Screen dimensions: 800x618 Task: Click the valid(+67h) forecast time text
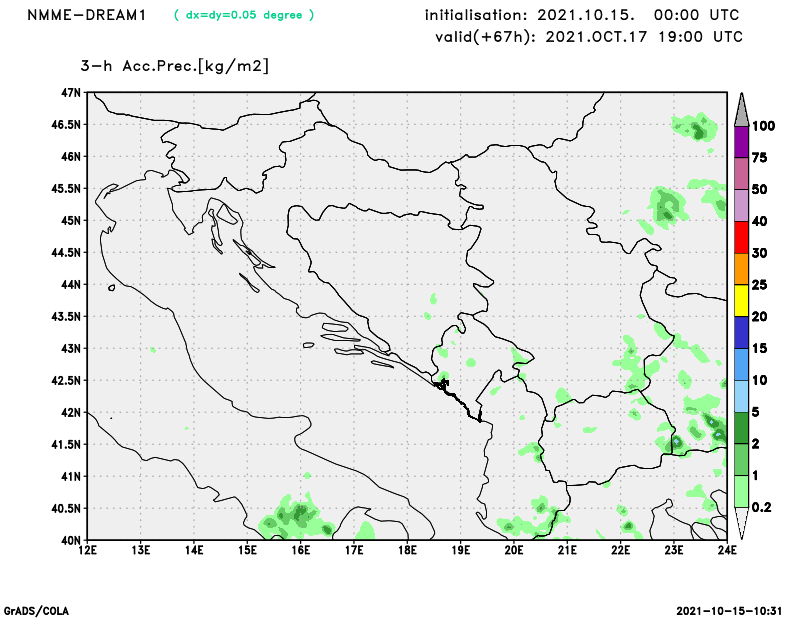[x=589, y=37]
